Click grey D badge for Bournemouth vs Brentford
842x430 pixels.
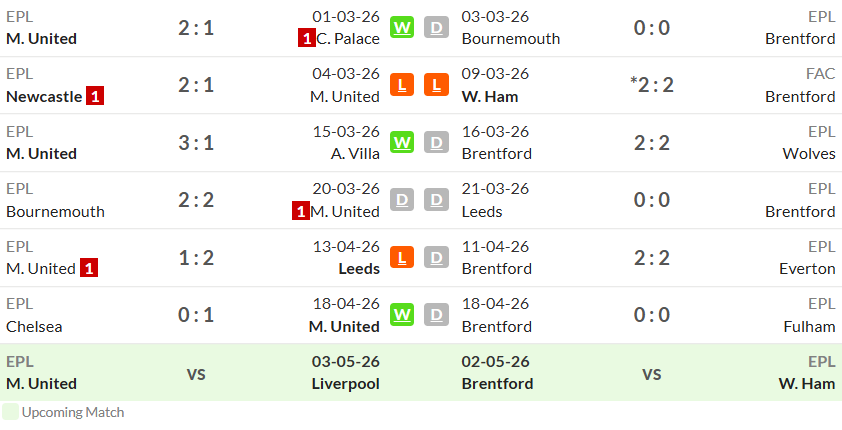point(437,27)
